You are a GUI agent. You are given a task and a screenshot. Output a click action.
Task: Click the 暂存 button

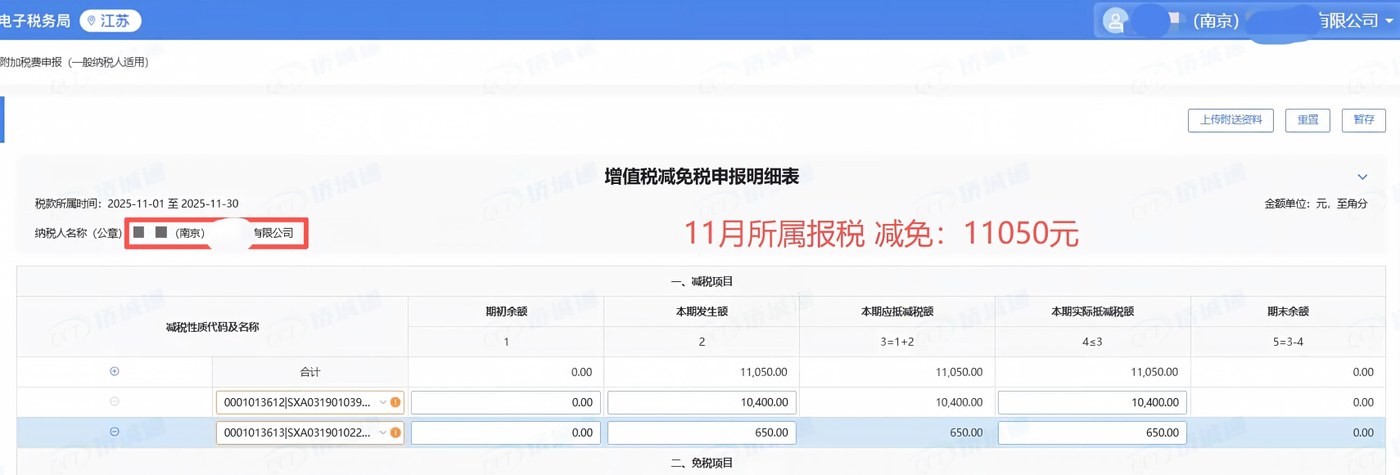pos(1363,120)
